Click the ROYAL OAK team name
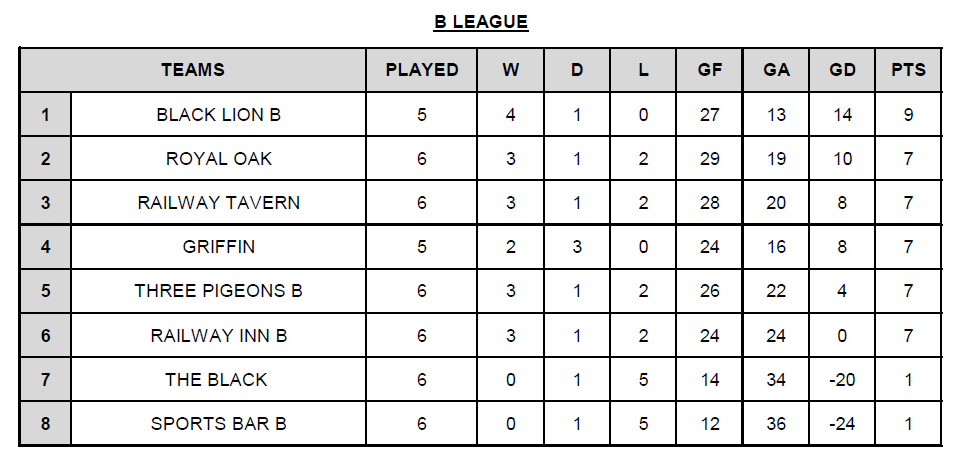The height and width of the screenshot is (455, 956). point(218,159)
